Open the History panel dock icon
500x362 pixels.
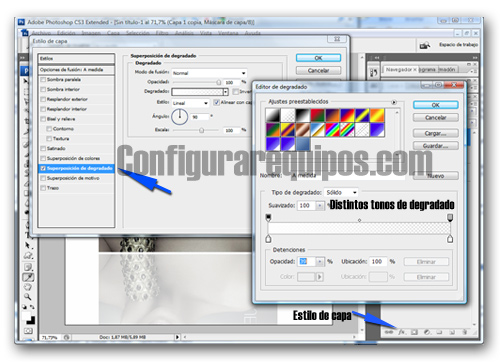coord(374,72)
